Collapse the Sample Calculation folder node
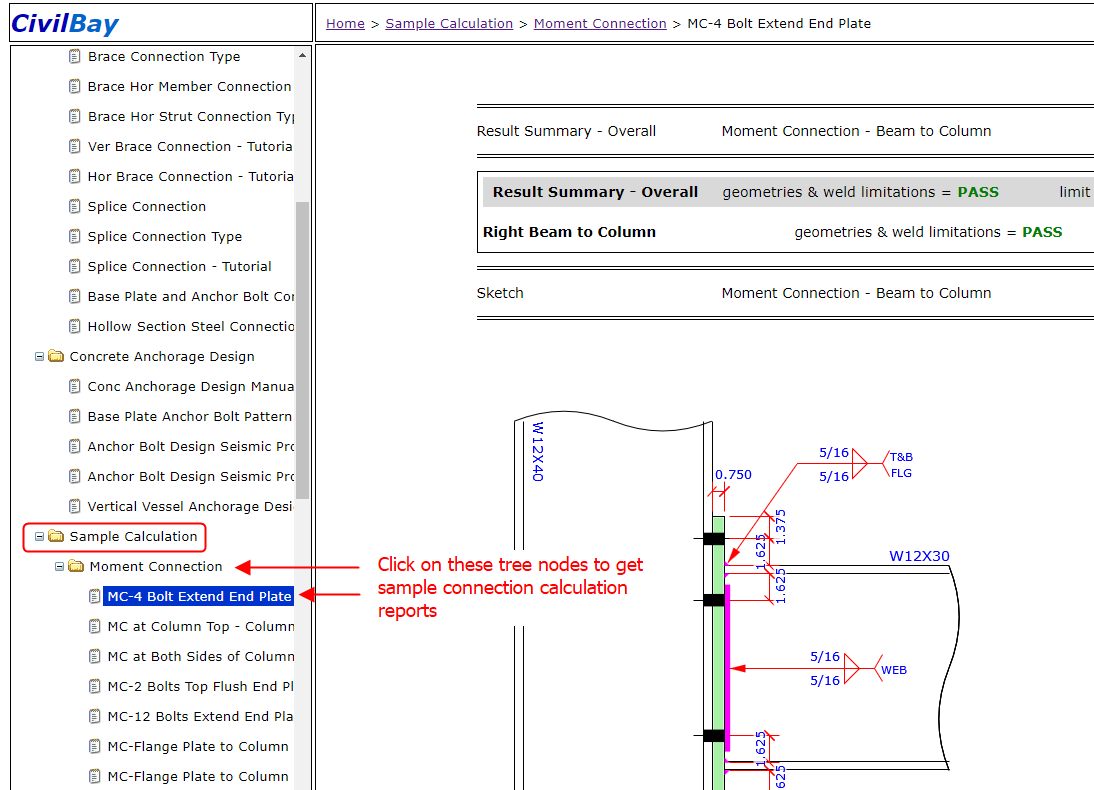The image size is (1094, 790). tap(40, 537)
